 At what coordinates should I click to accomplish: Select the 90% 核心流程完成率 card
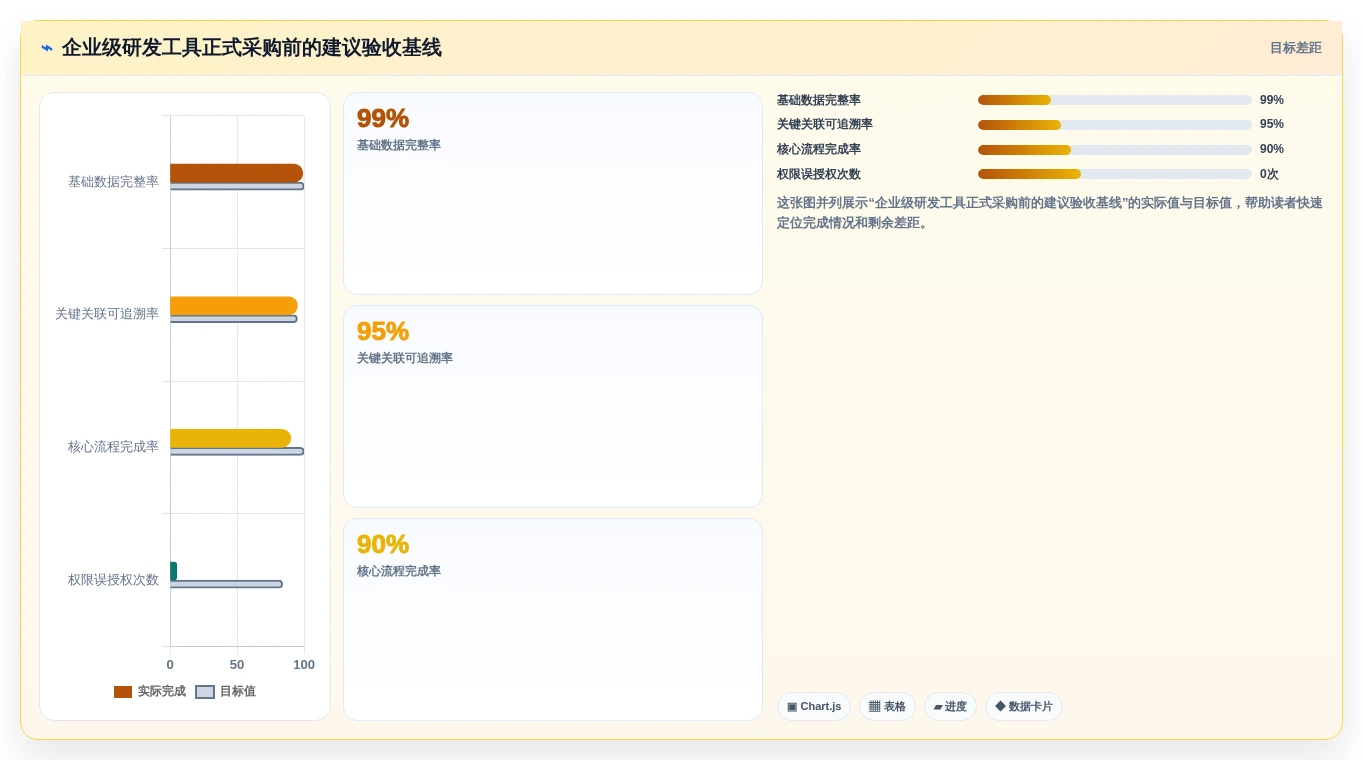553,619
